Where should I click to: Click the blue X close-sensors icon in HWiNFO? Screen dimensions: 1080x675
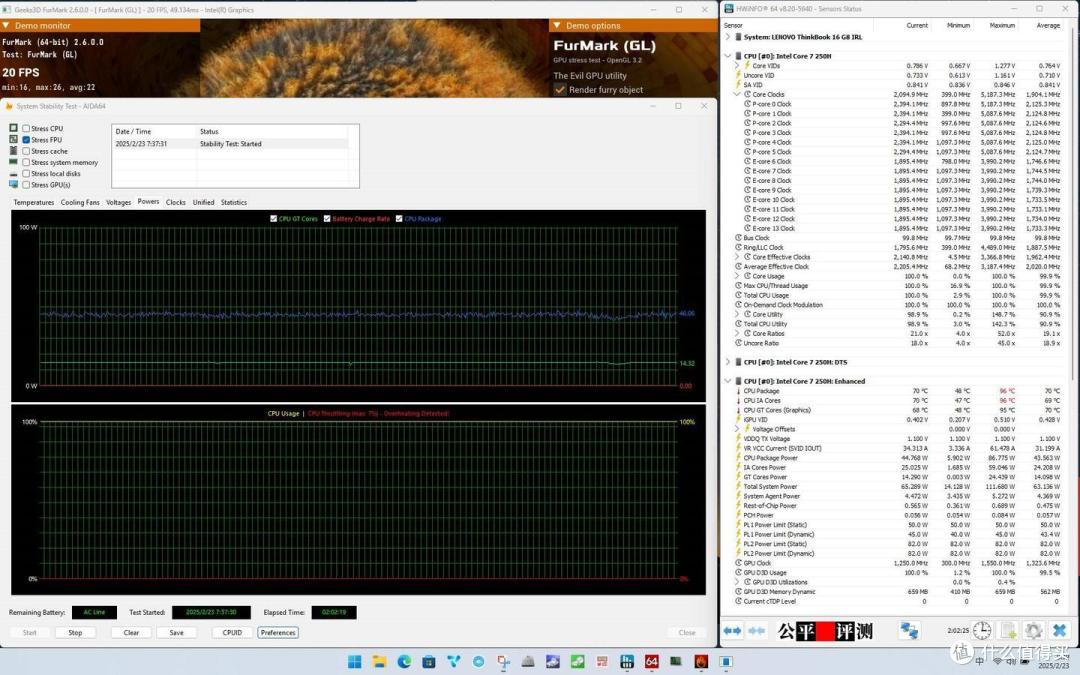[x=1059, y=630]
